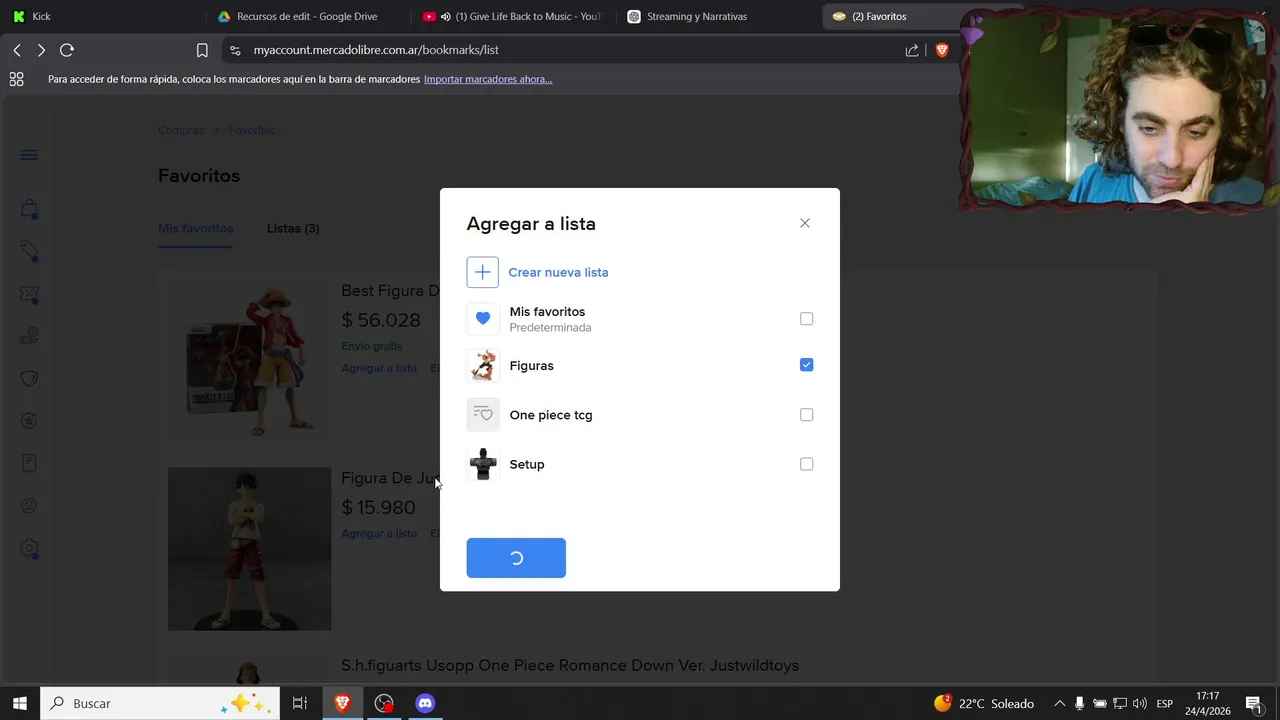
Task: Reload the current page
Action: (x=67, y=50)
